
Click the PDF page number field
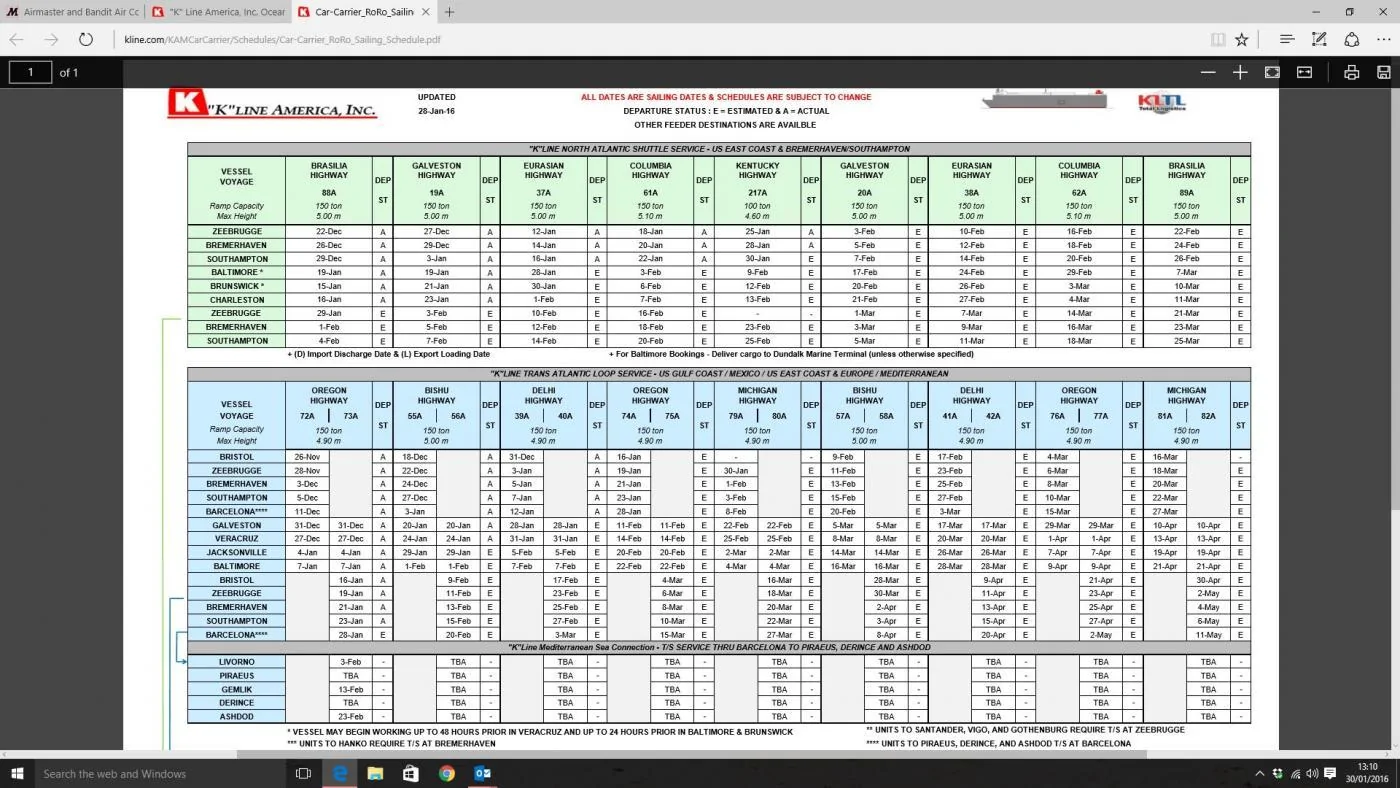30,72
